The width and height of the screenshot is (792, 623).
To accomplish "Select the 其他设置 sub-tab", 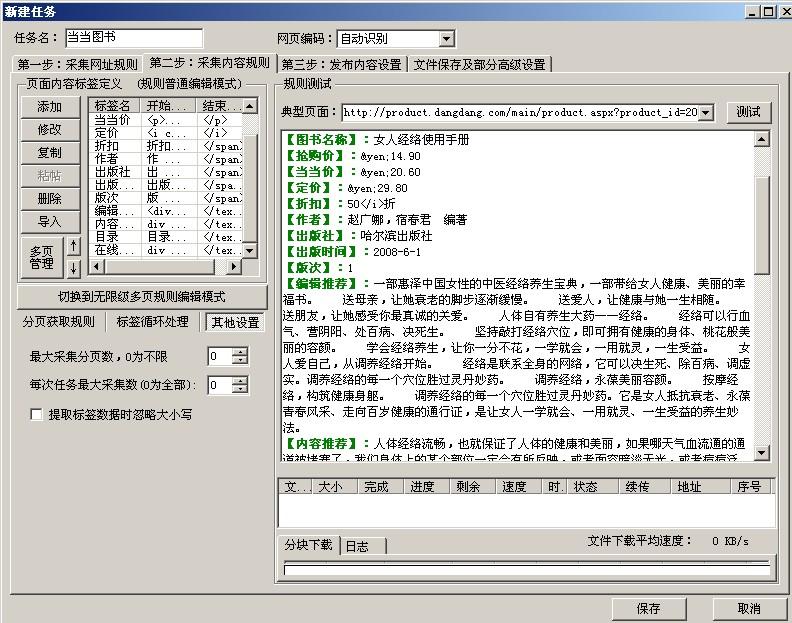I will [x=235, y=322].
